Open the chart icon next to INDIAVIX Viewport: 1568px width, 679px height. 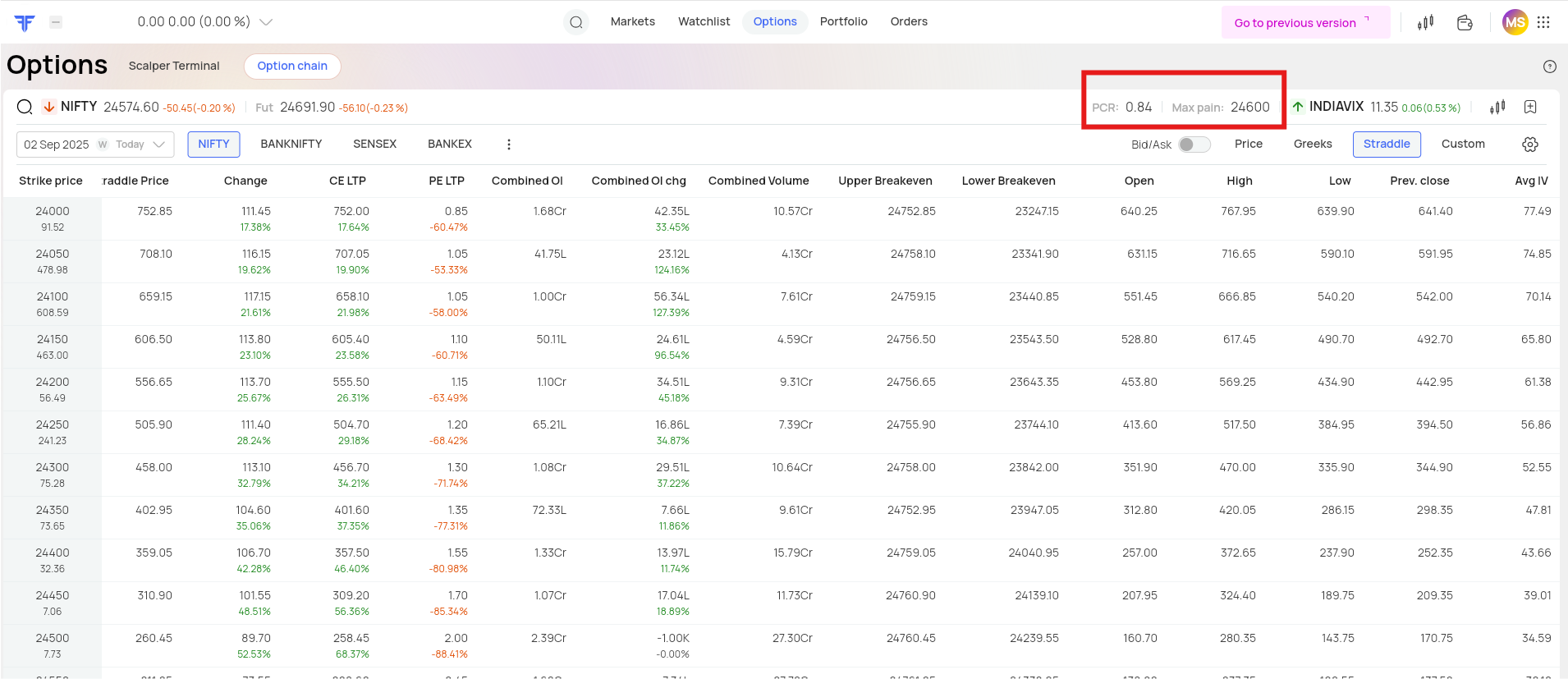[1497, 107]
